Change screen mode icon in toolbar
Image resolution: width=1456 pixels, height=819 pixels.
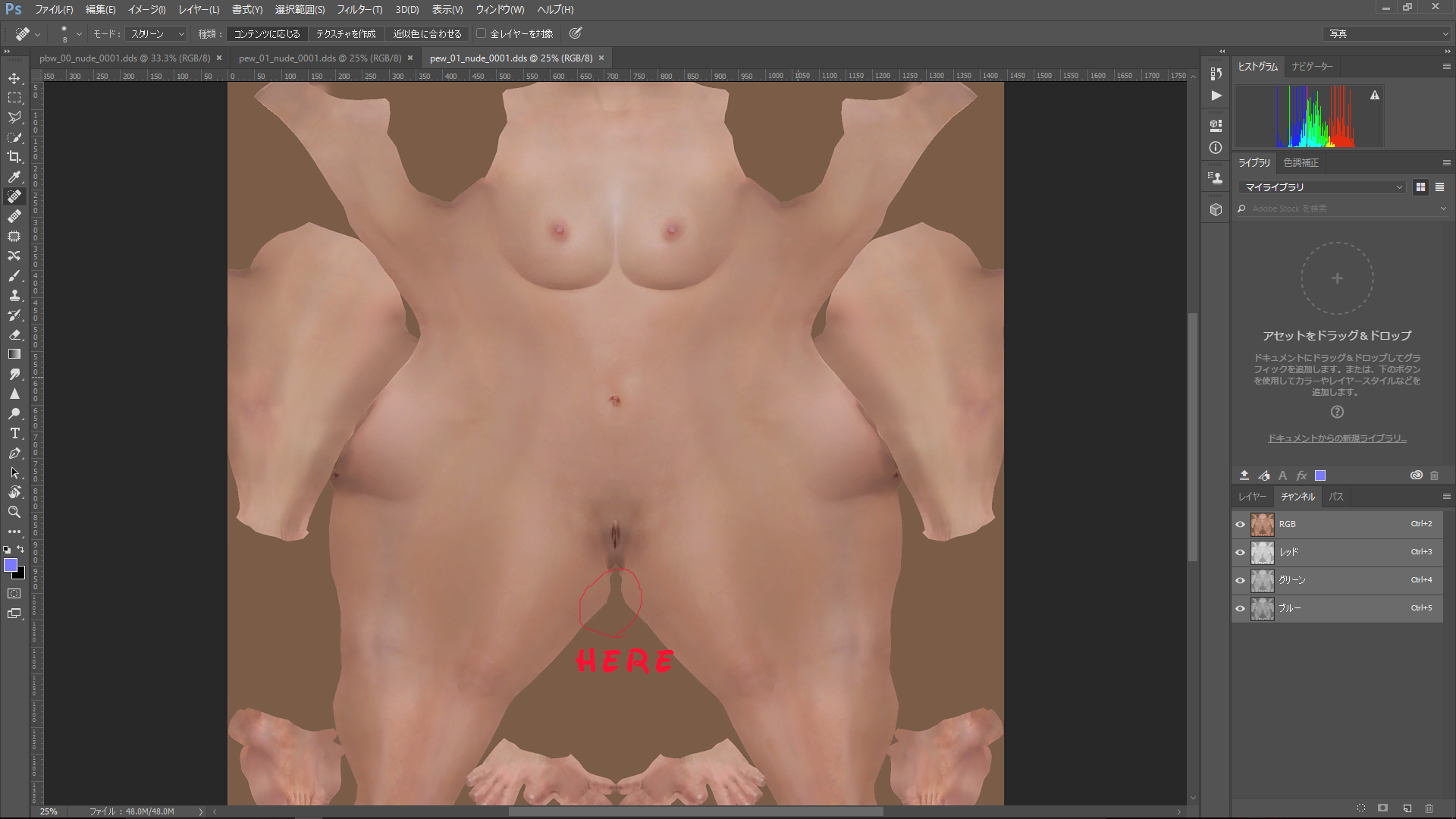pyautogui.click(x=14, y=613)
